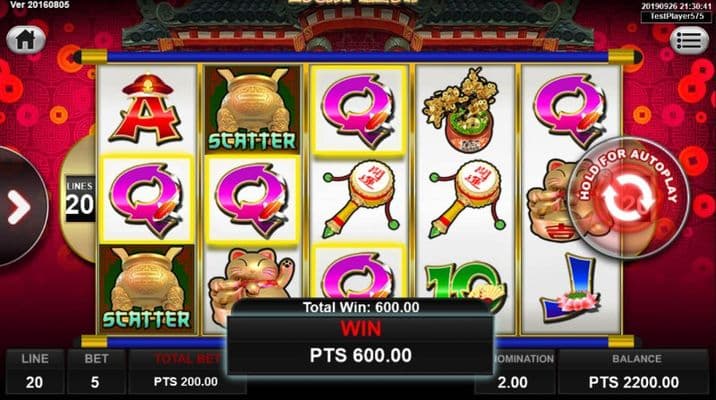Select the highlighted Q in the first reel
Screen dimensions: 716x400
click(147, 199)
